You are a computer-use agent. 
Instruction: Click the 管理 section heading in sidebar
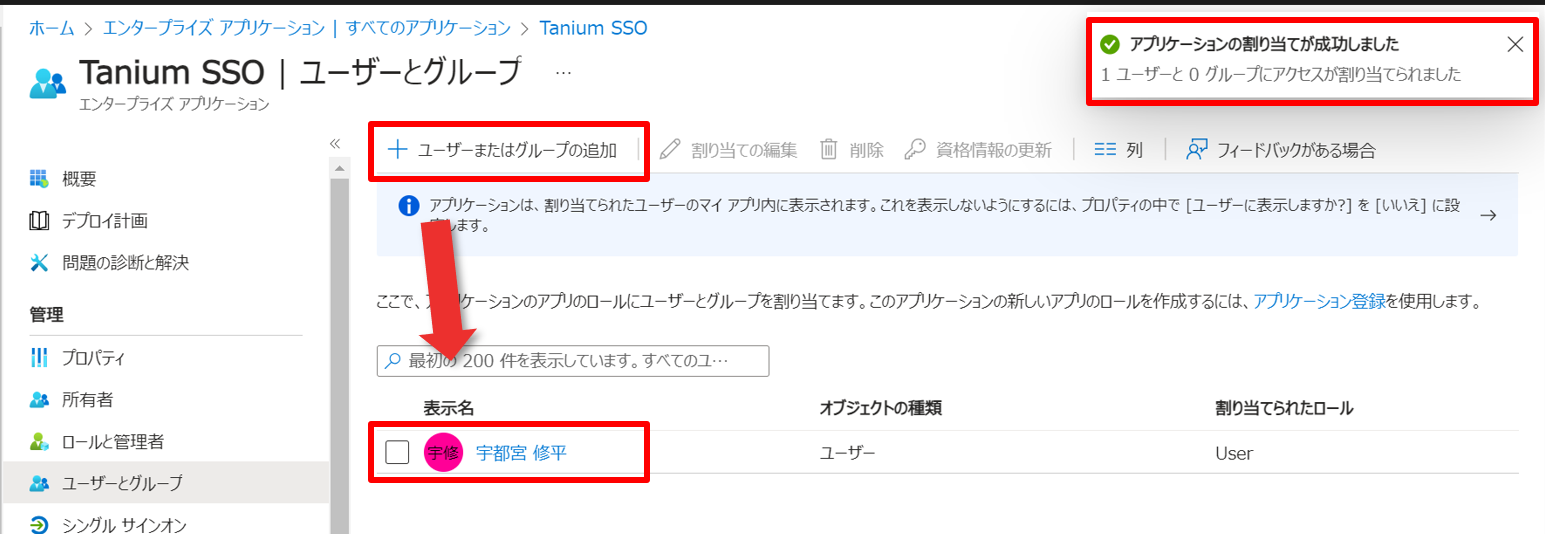[46, 315]
